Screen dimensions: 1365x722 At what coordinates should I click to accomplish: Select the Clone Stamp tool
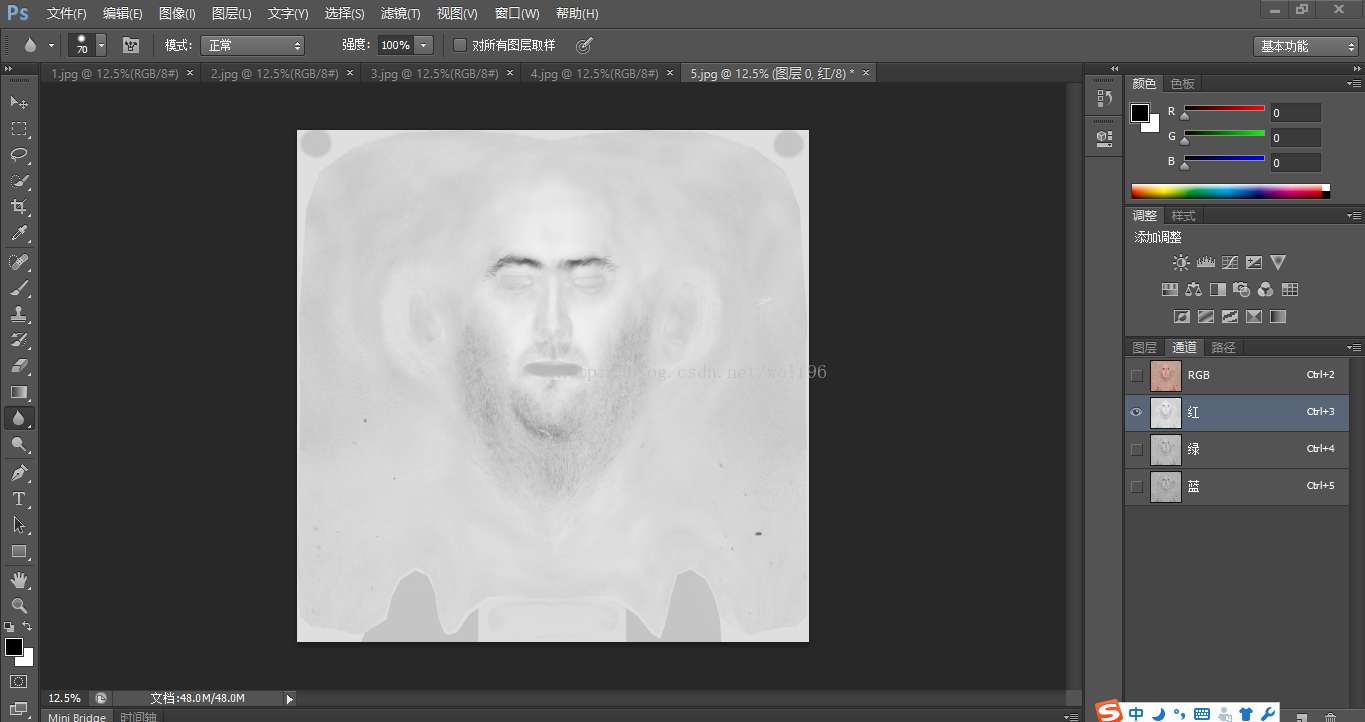coord(19,314)
